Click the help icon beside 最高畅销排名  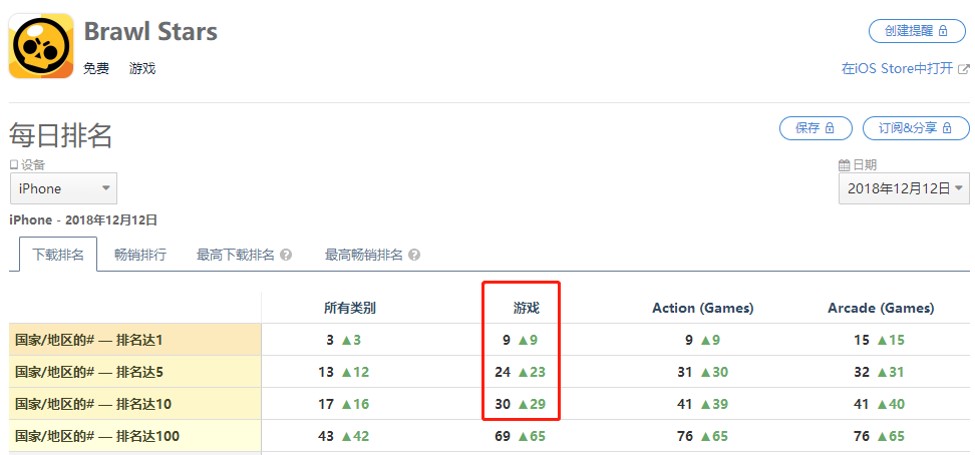(x=414, y=255)
